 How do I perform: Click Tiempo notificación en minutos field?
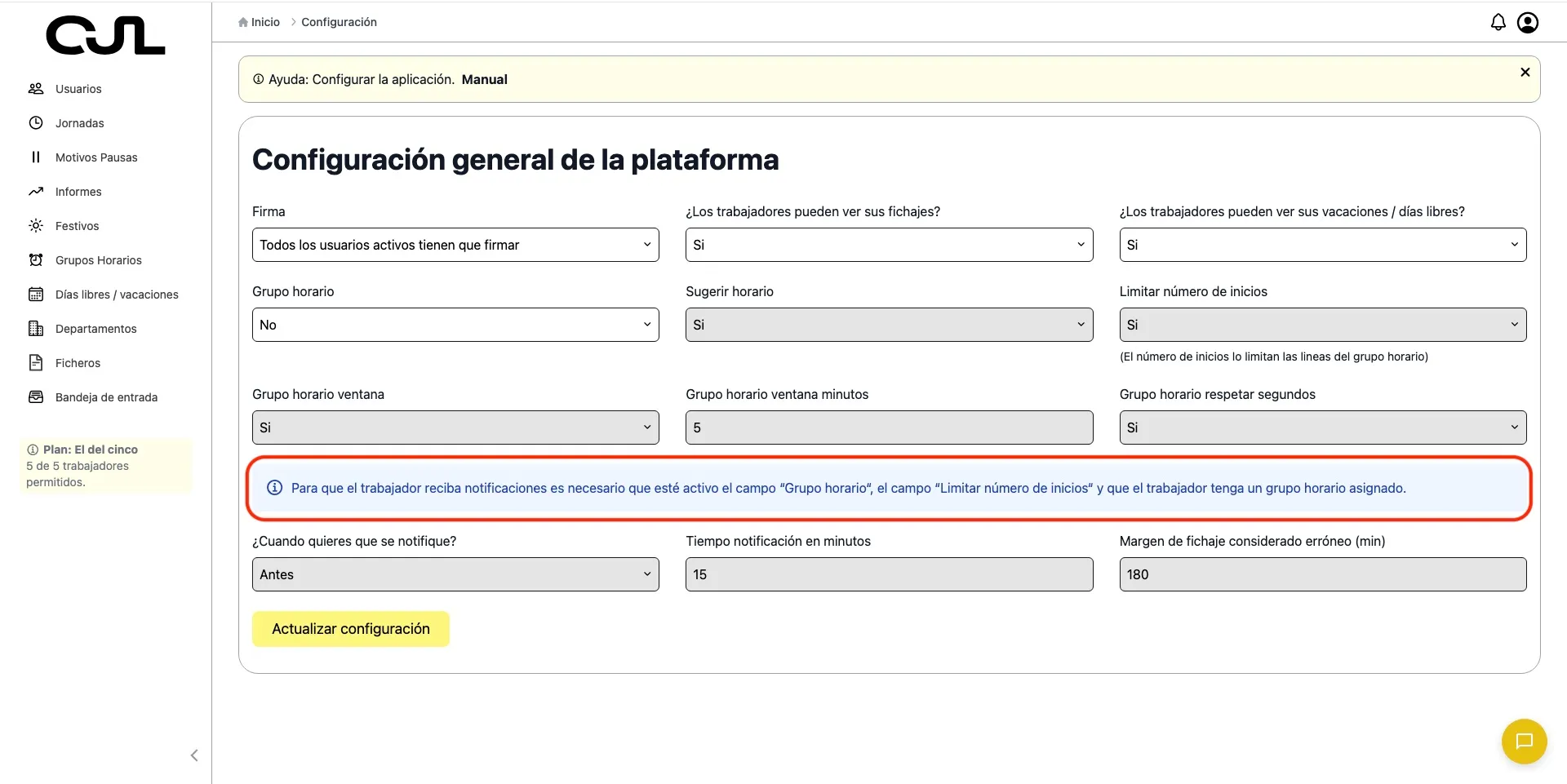tap(889, 574)
